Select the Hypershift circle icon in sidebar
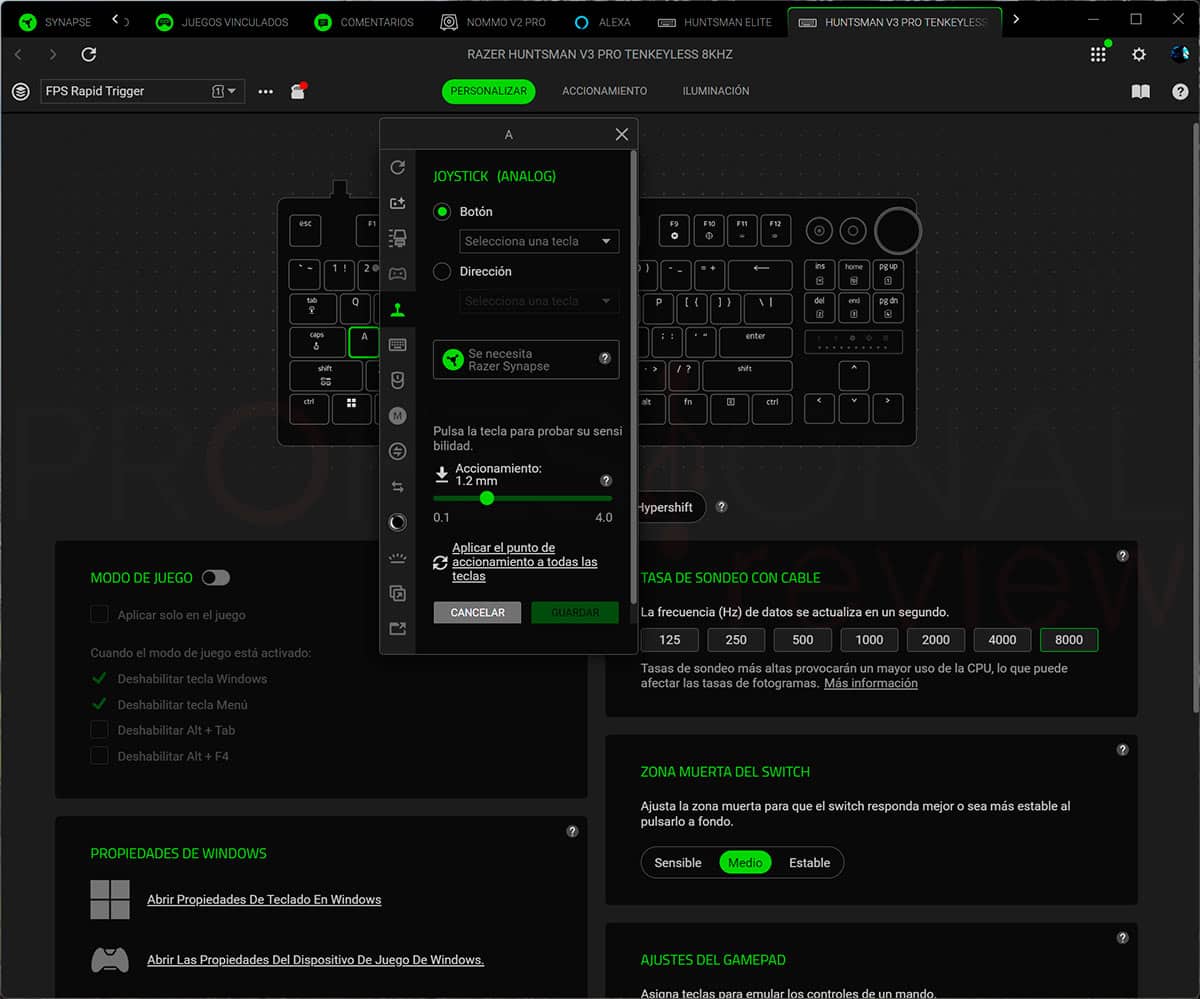Viewport: 1200px width, 999px height. 398,522
